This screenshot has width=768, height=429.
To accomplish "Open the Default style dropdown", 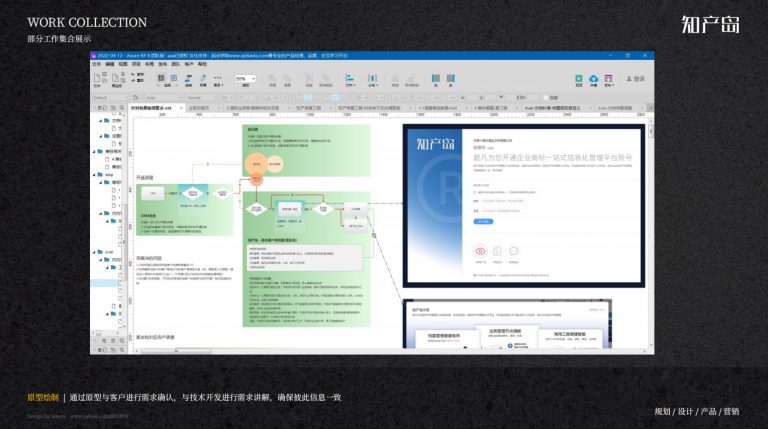I will click(111, 97).
